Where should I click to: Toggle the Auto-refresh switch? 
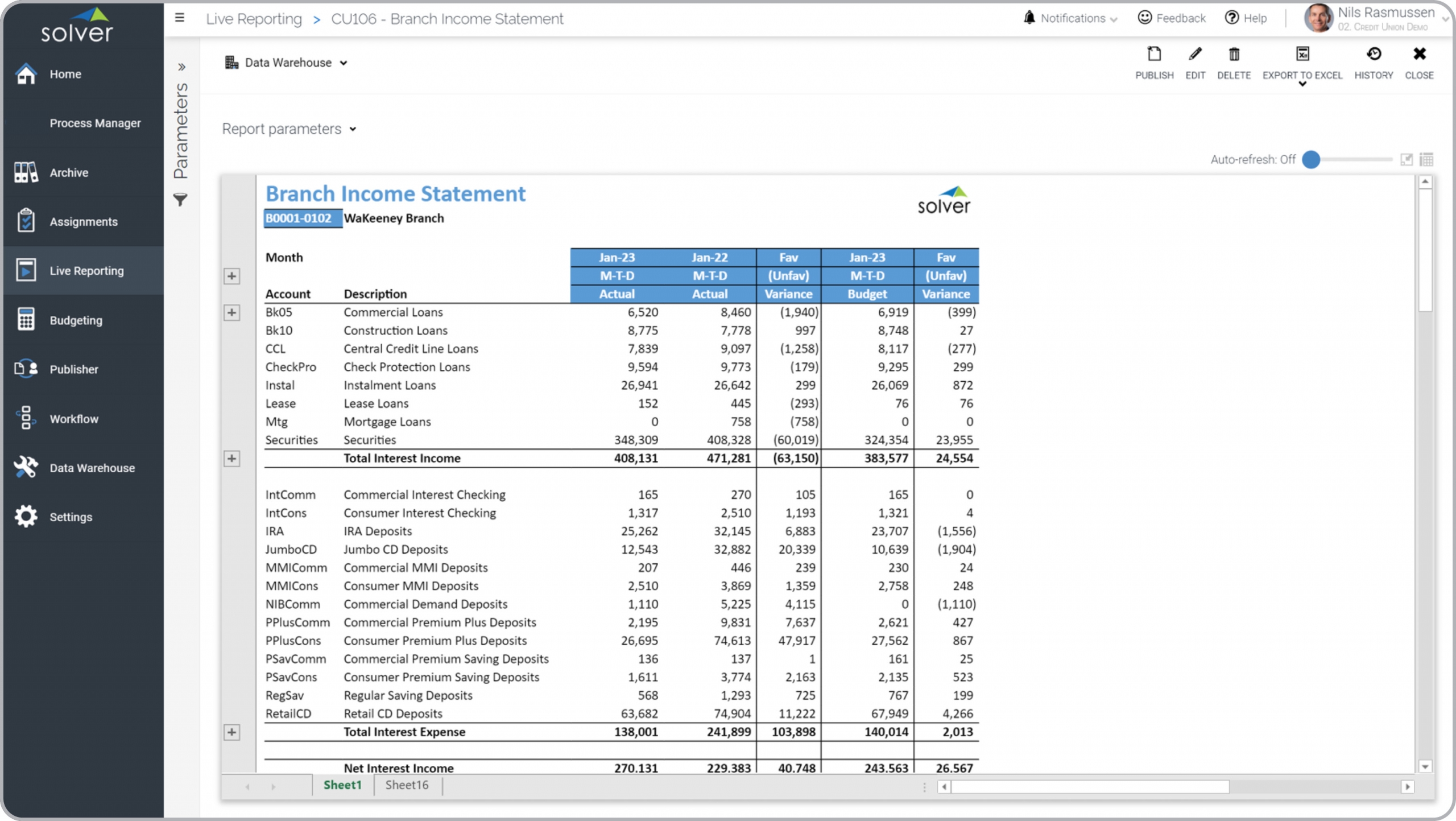coord(1312,160)
